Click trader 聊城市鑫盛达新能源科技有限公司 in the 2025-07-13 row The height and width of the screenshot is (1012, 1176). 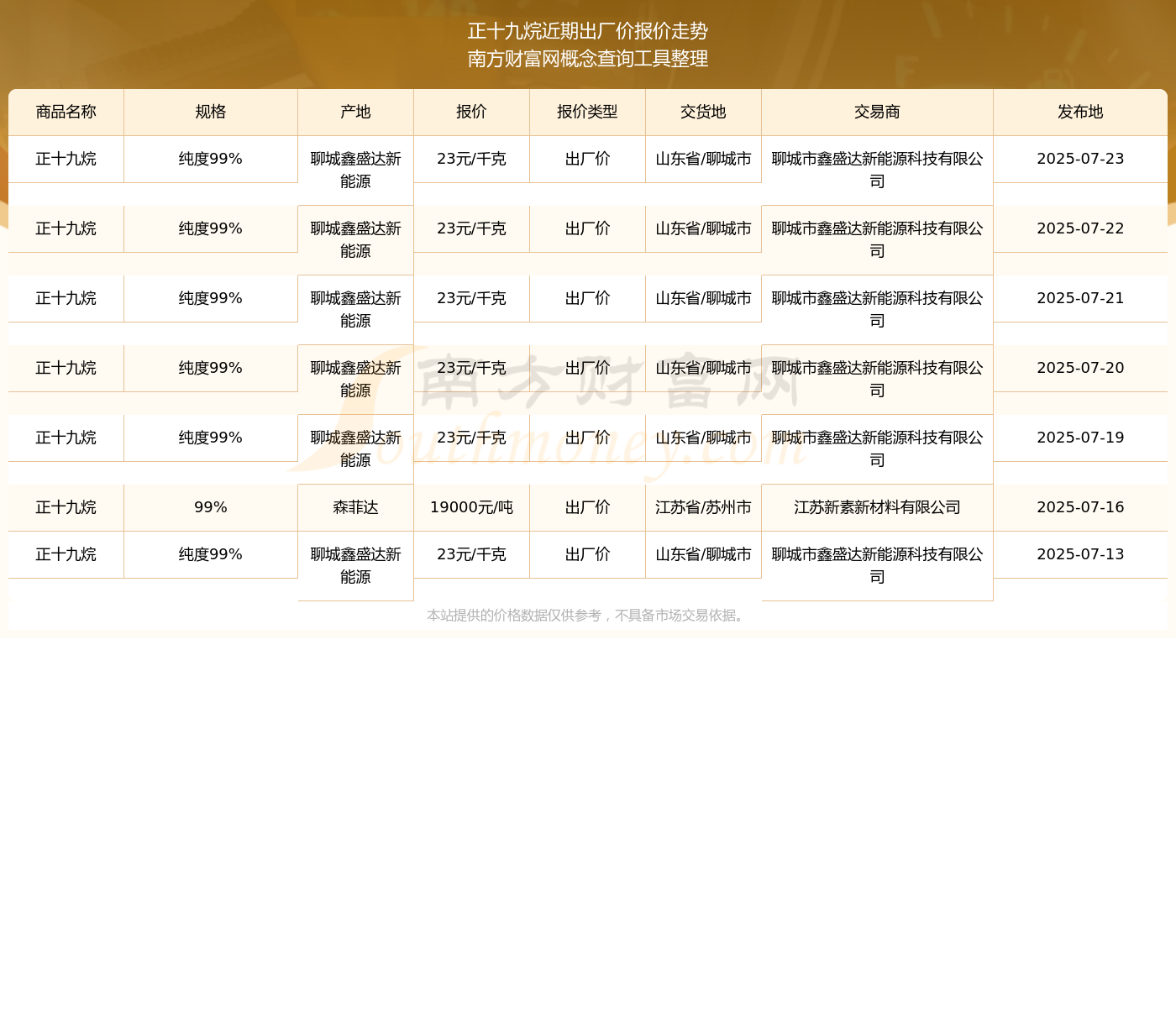pyautogui.click(x=878, y=566)
